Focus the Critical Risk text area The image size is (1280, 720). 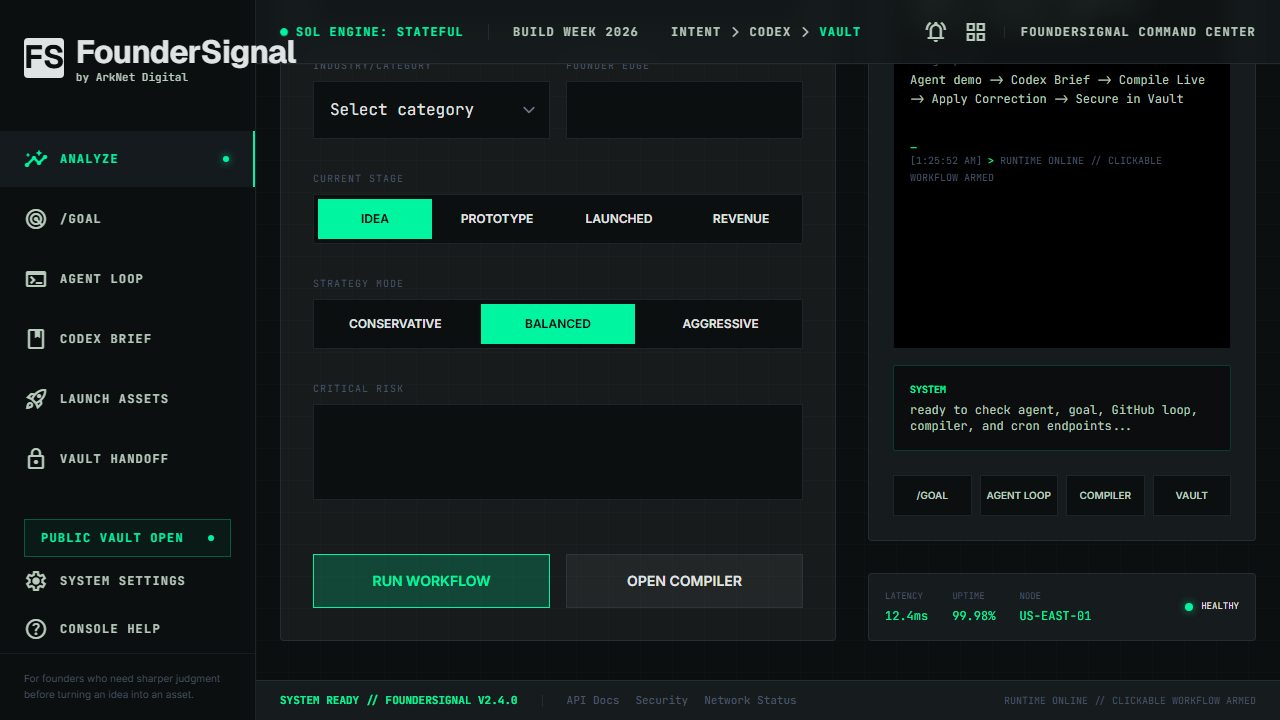[x=558, y=452]
